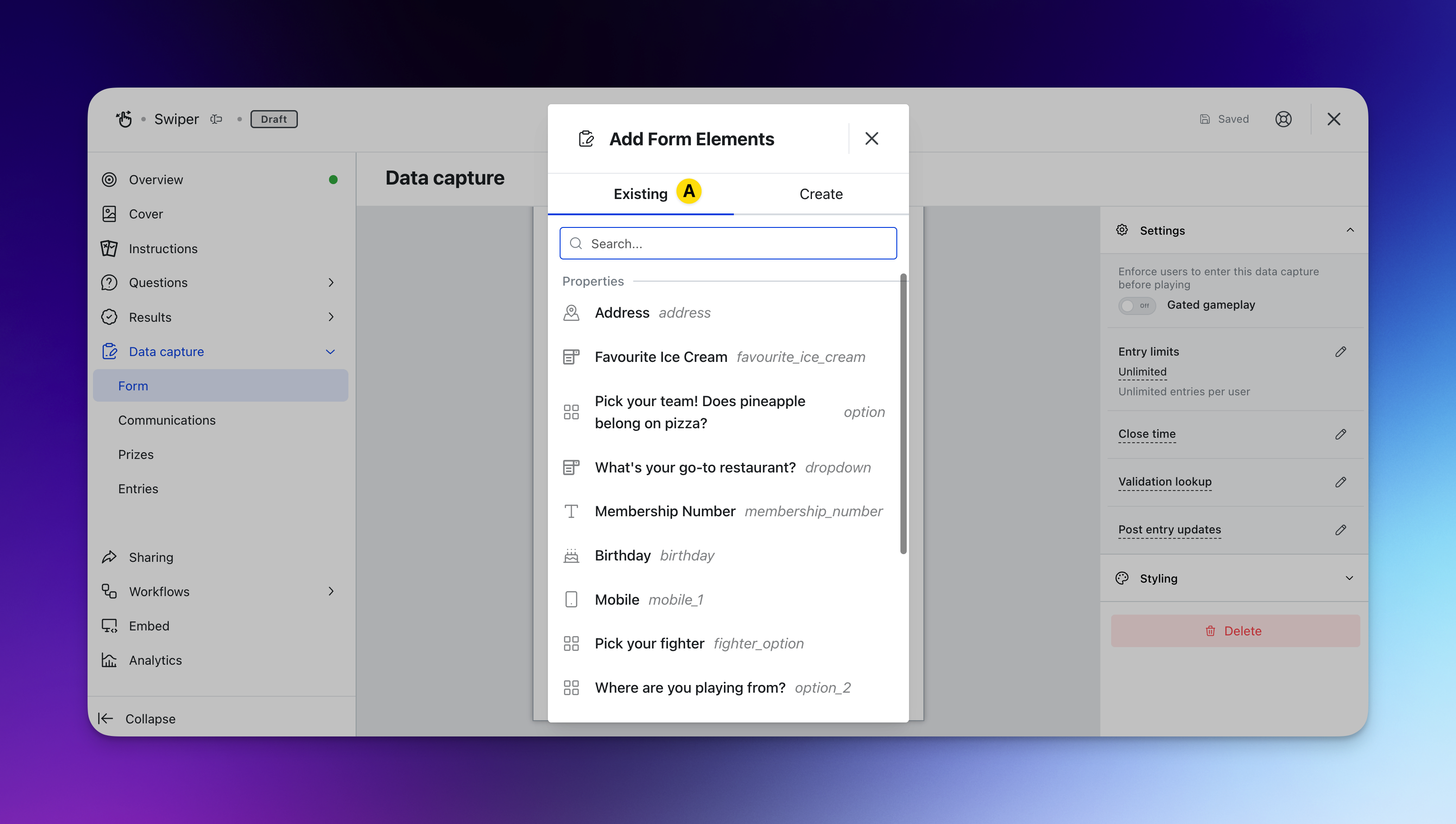The width and height of the screenshot is (1456, 824).
Task: Close the Add Form Elements dialog
Action: (x=872, y=139)
